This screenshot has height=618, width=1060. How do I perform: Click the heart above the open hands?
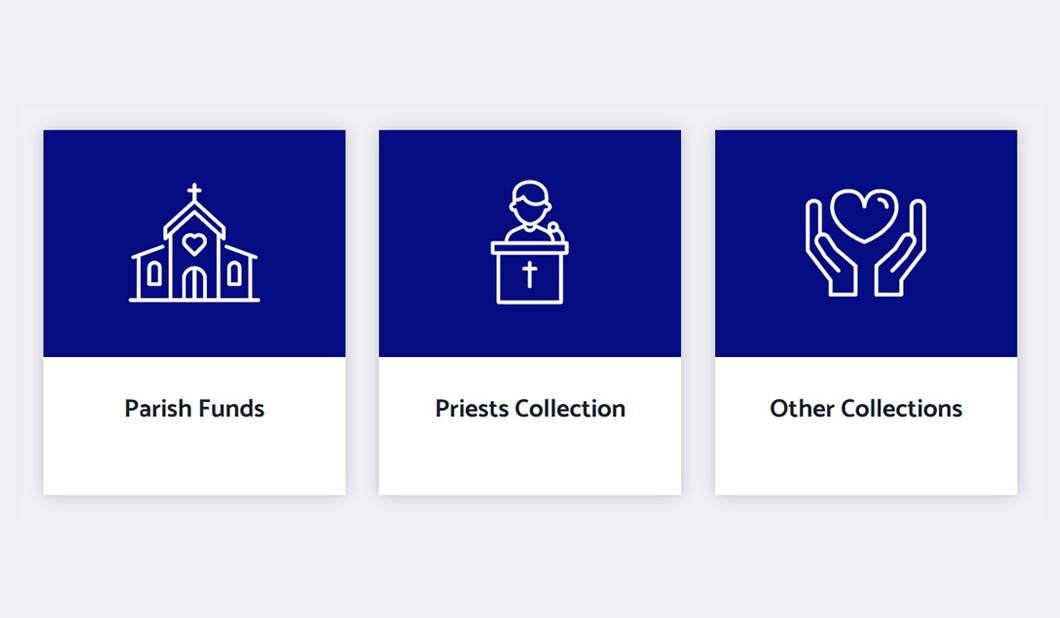point(865,215)
